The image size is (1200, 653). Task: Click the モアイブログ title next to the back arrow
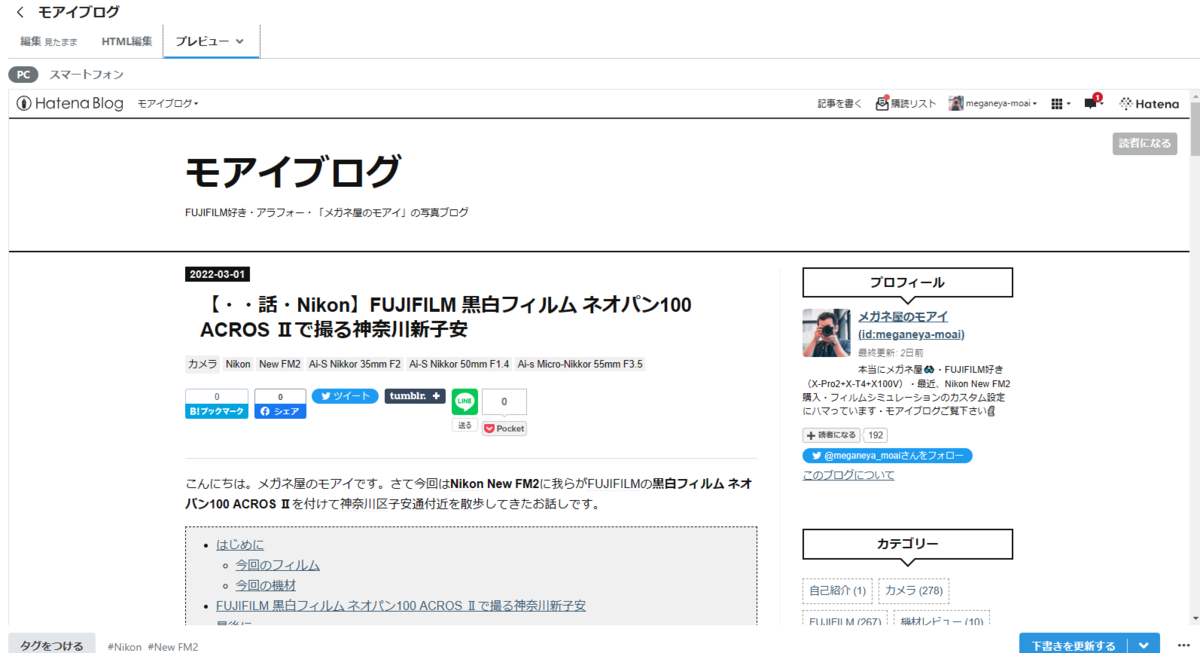[79, 12]
